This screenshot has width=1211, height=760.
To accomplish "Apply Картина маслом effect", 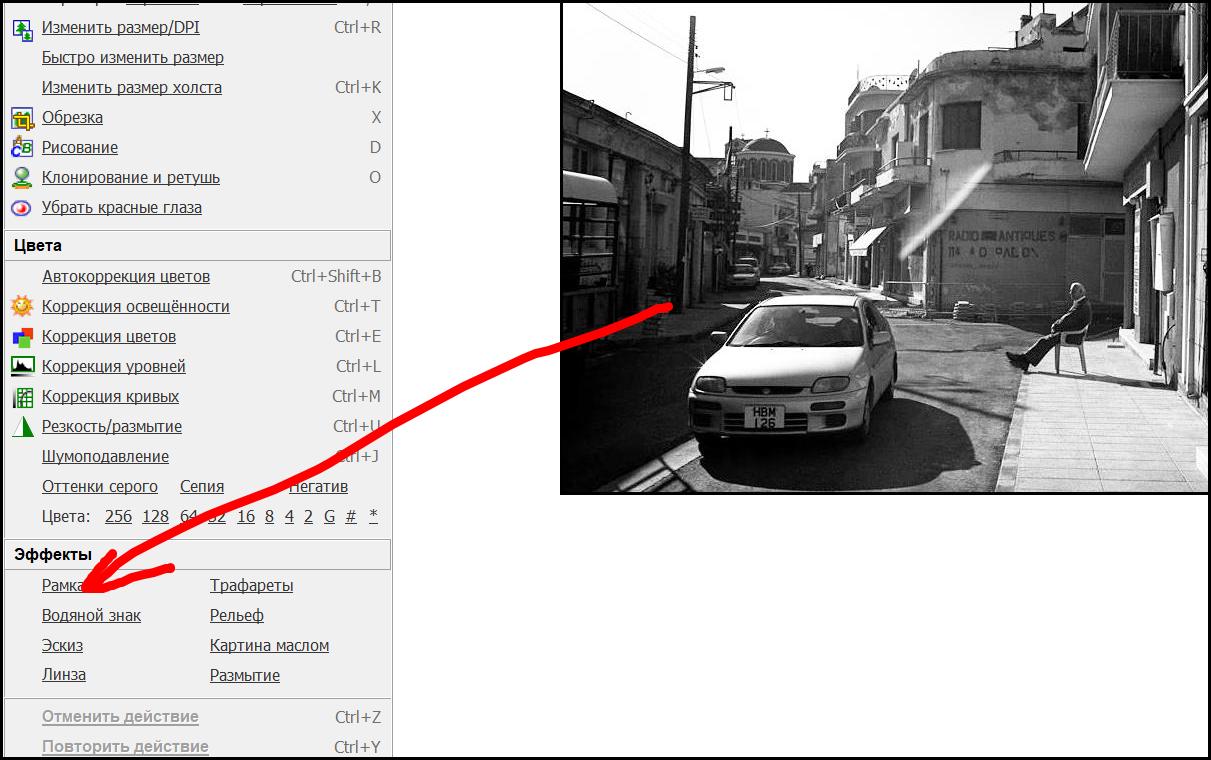I will (269, 646).
